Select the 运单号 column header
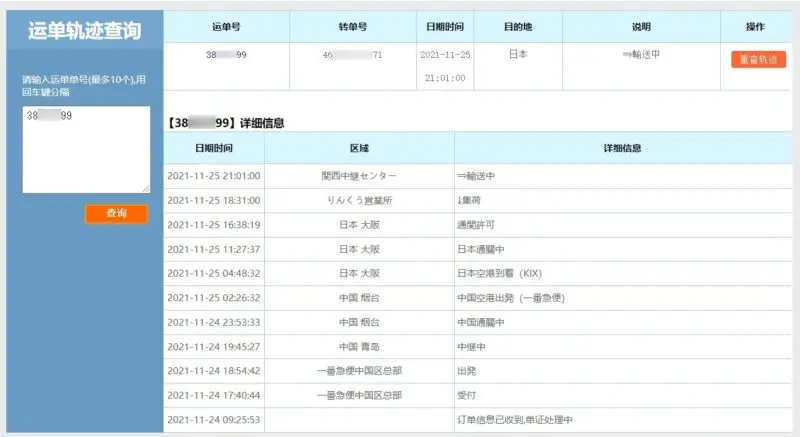Image resolution: width=800 pixels, height=437 pixels. [226, 27]
